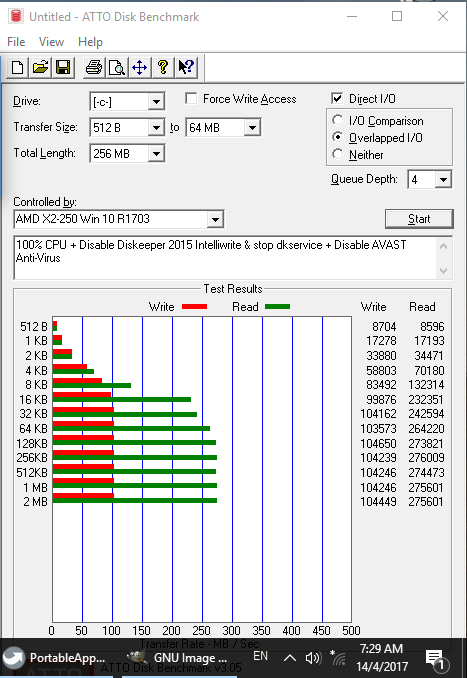Open the Help menu
Screen dimensions: 467x678
pyautogui.click(x=90, y=42)
